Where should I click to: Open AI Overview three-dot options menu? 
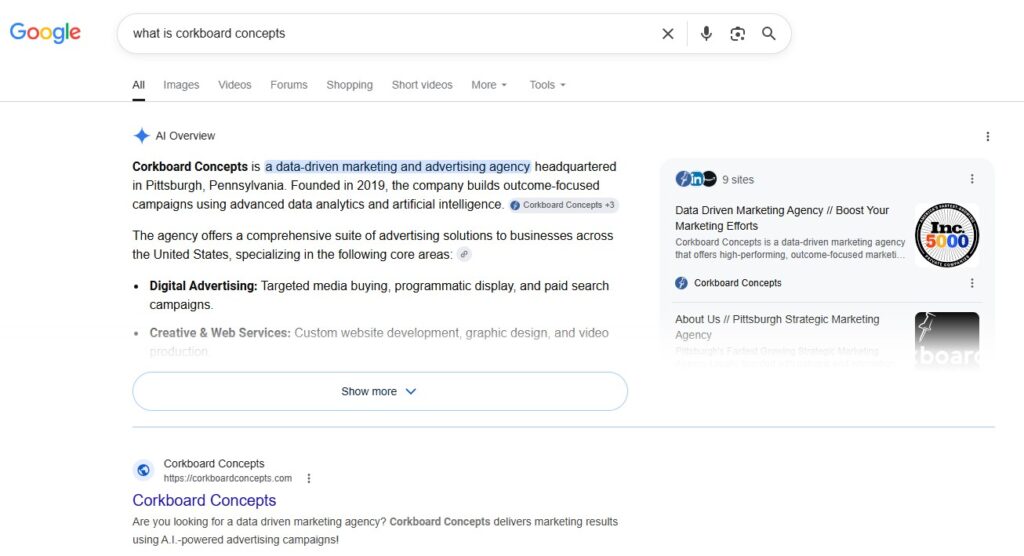[x=987, y=136]
